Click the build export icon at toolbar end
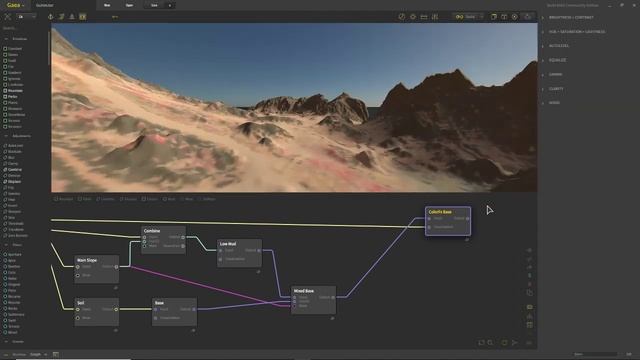Screen dimensions: 640x360 tap(528, 17)
